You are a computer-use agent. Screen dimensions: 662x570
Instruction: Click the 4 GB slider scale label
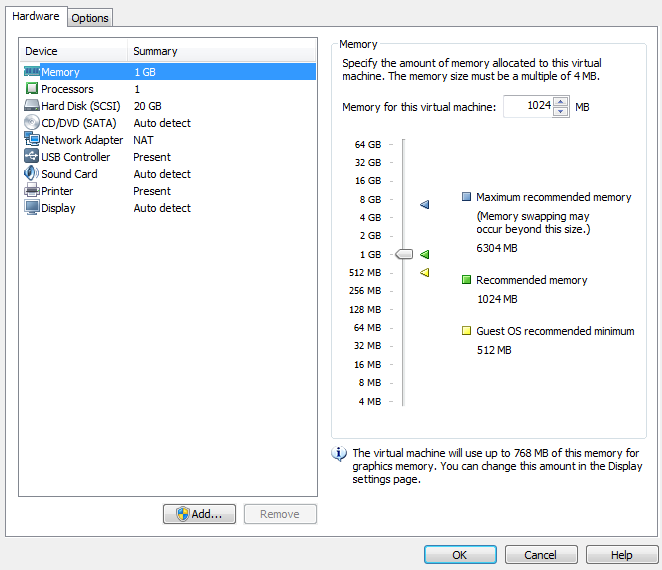coord(370,217)
